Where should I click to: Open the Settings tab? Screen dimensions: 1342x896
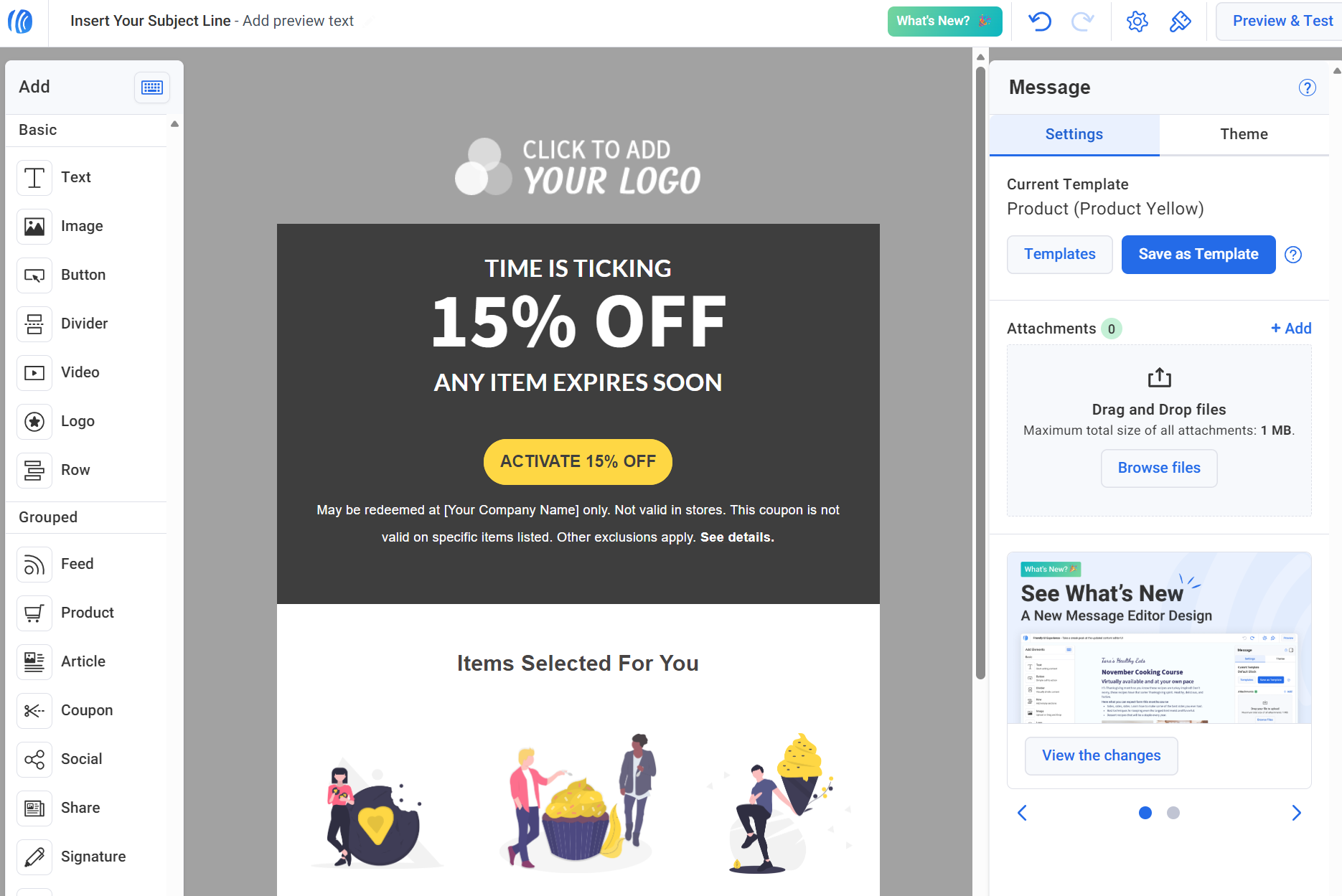(x=1074, y=134)
